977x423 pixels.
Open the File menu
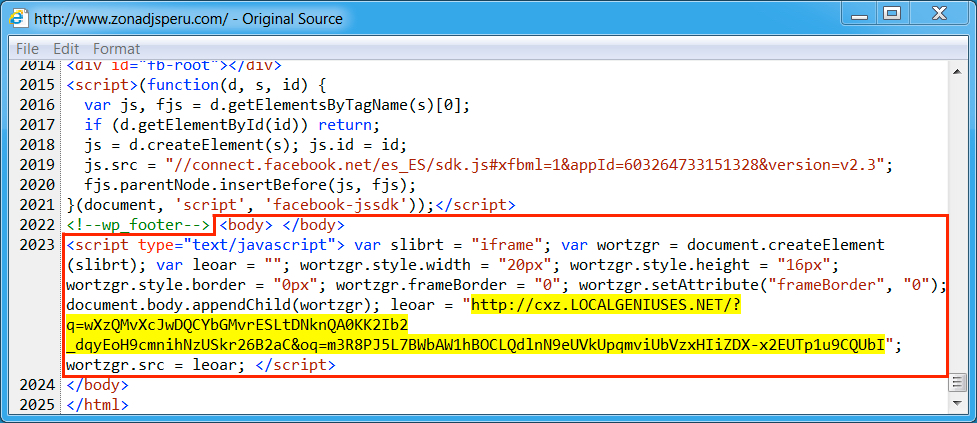click(x=27, y=49)
